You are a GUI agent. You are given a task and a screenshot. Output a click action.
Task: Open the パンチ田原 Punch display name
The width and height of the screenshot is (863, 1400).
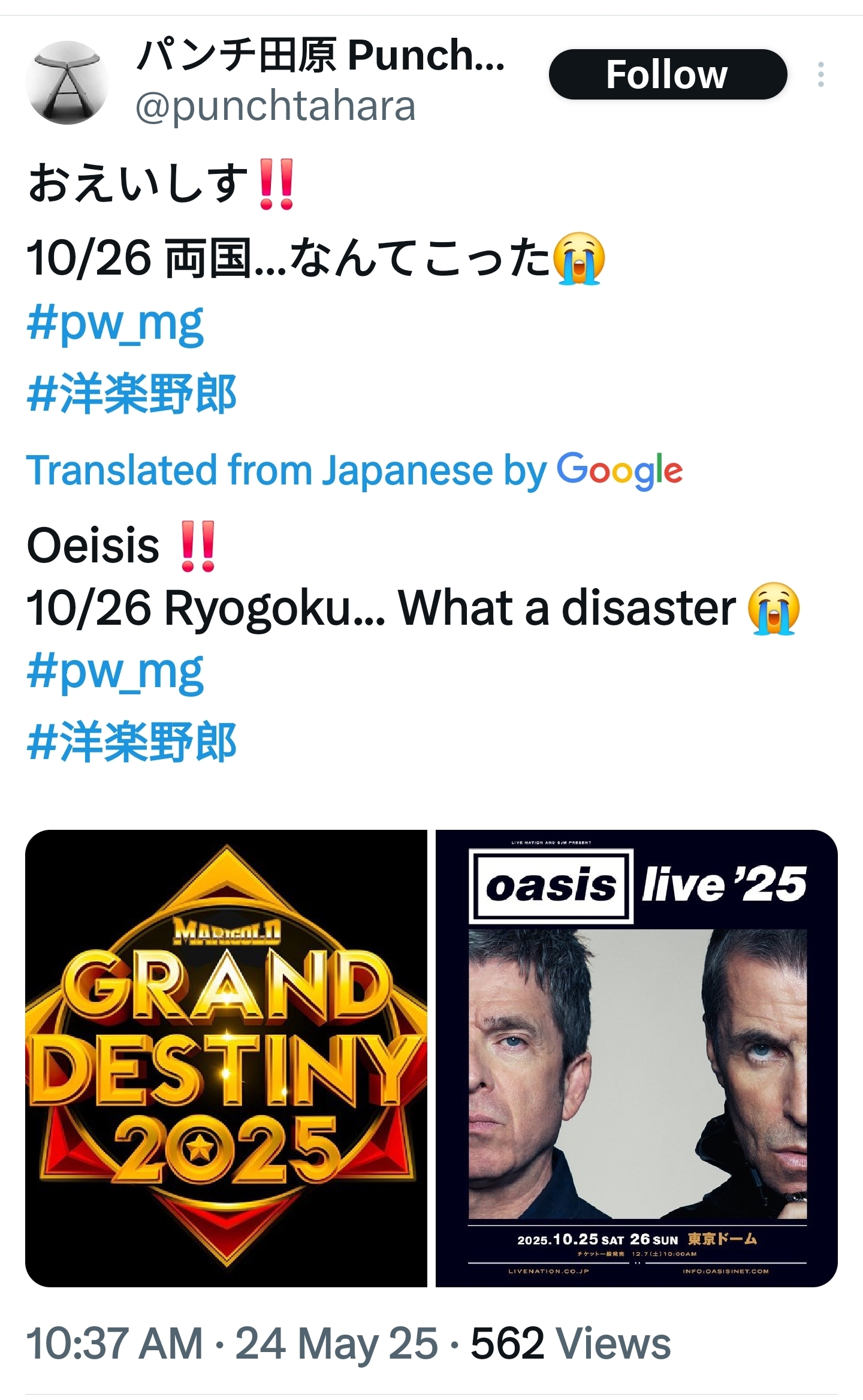pyautogui.click(x=321, y=55)
